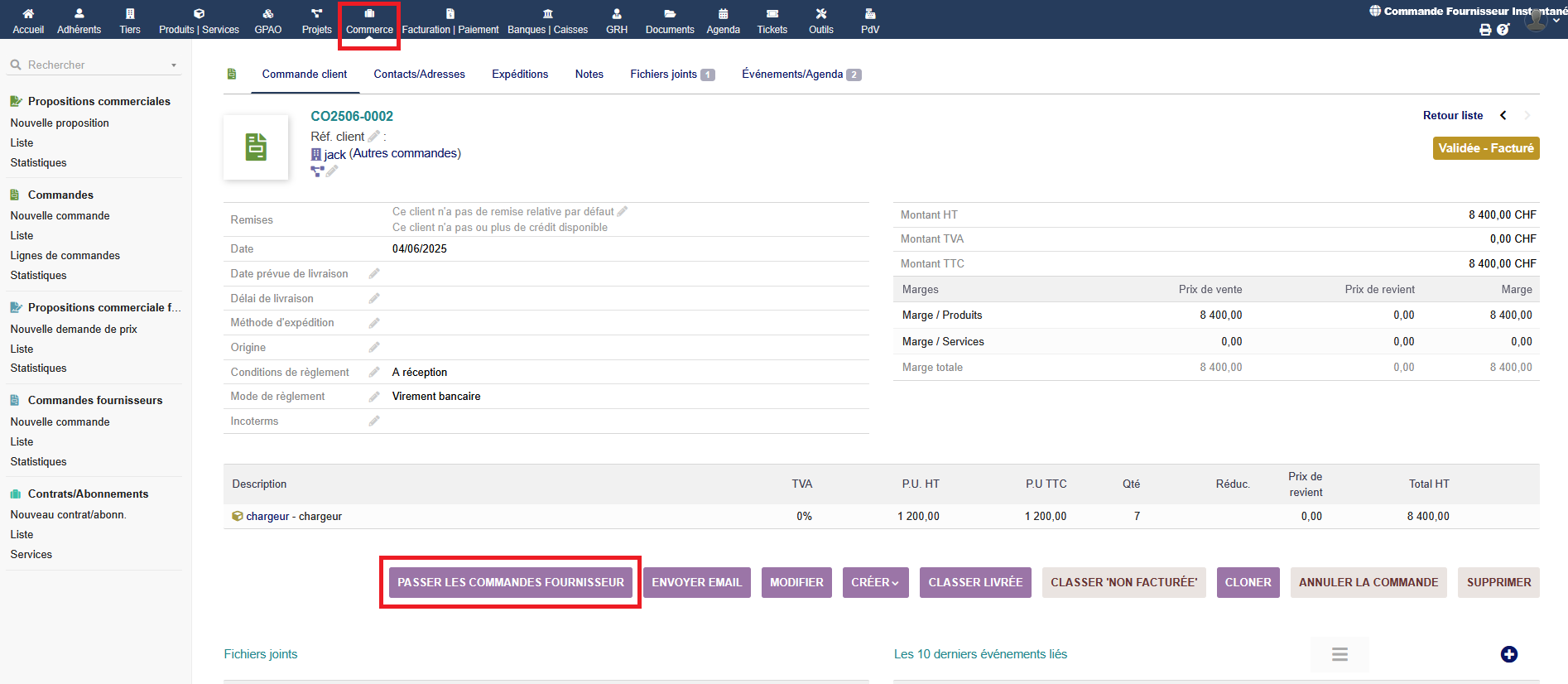This screenshot has width=1568, height=684.
Task: Expand the CRÉER dropdown button
Action: 875,582
